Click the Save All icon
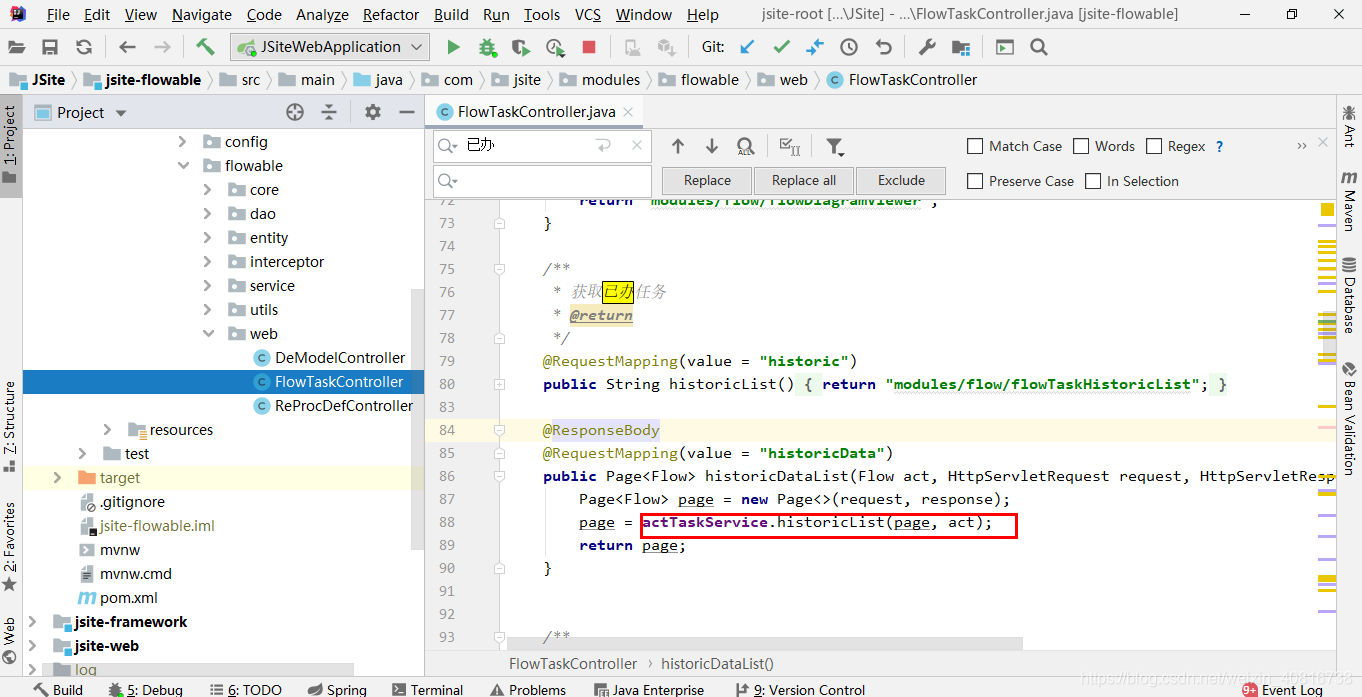Screen dimensions: 1362x697 pos(50,47)
